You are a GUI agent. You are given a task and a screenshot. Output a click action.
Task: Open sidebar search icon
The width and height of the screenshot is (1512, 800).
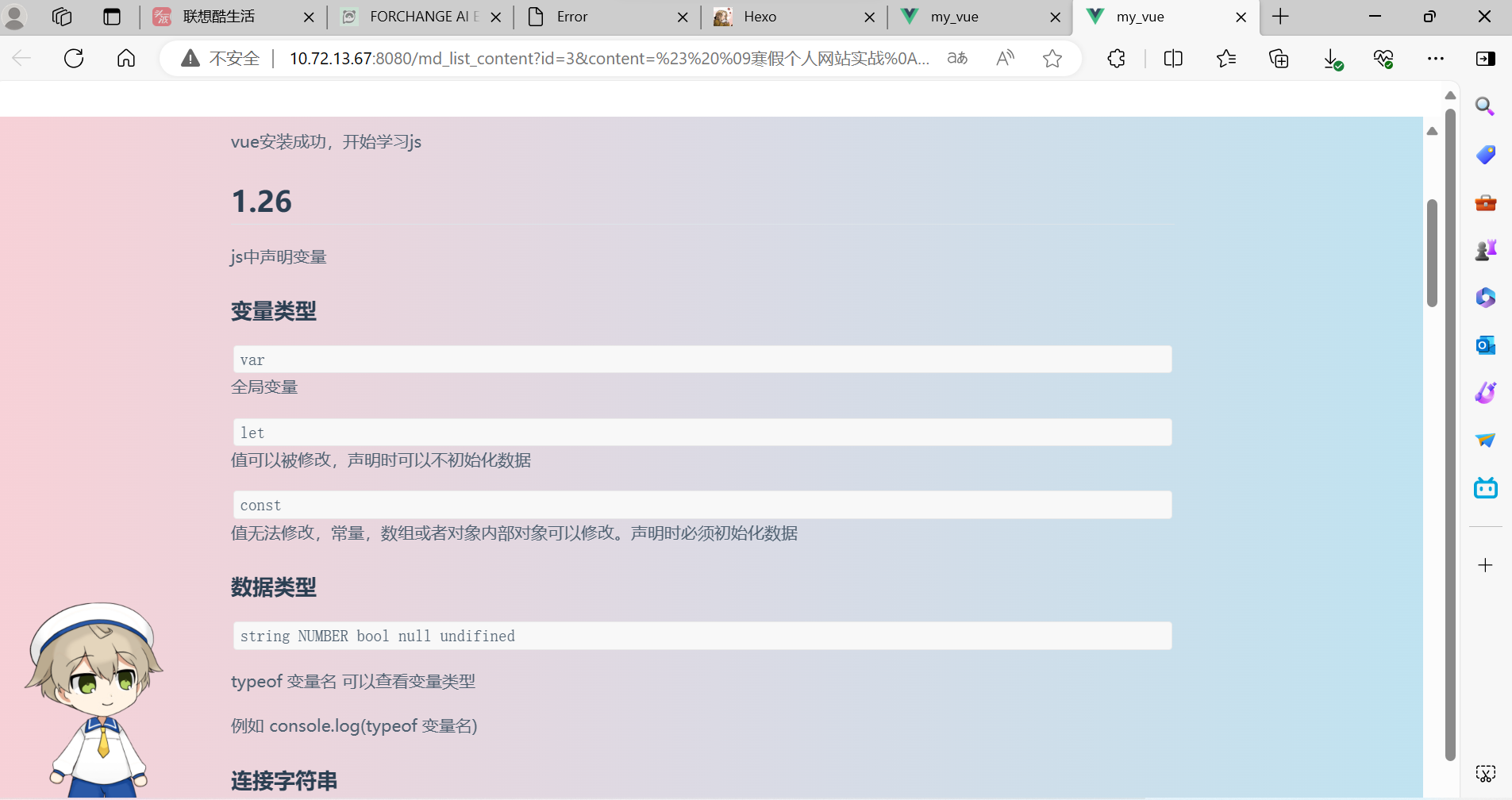click(1485, 106)
